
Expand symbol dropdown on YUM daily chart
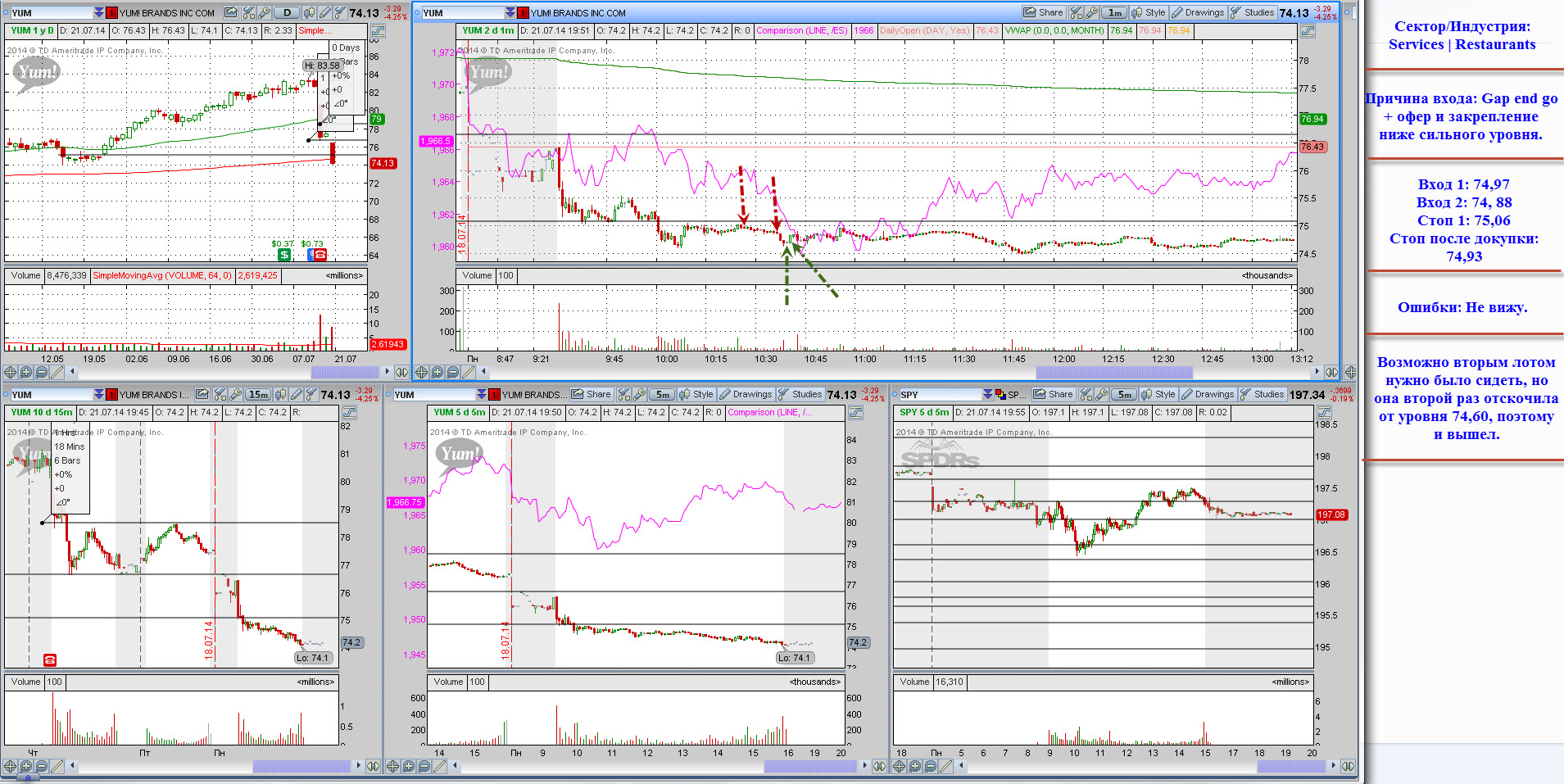98,13
